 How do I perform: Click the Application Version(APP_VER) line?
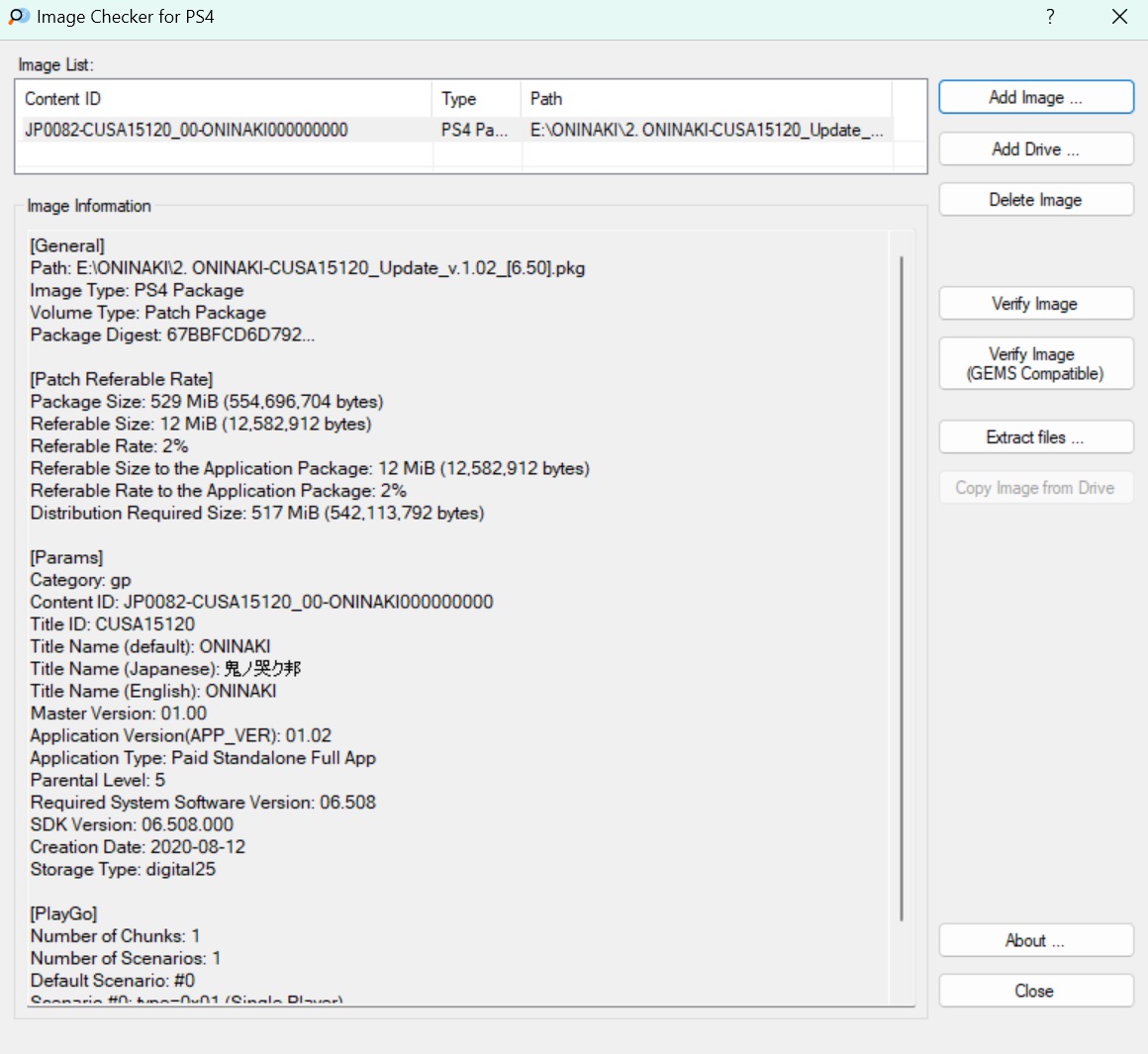pyautogui.click(x=181, y=735)
